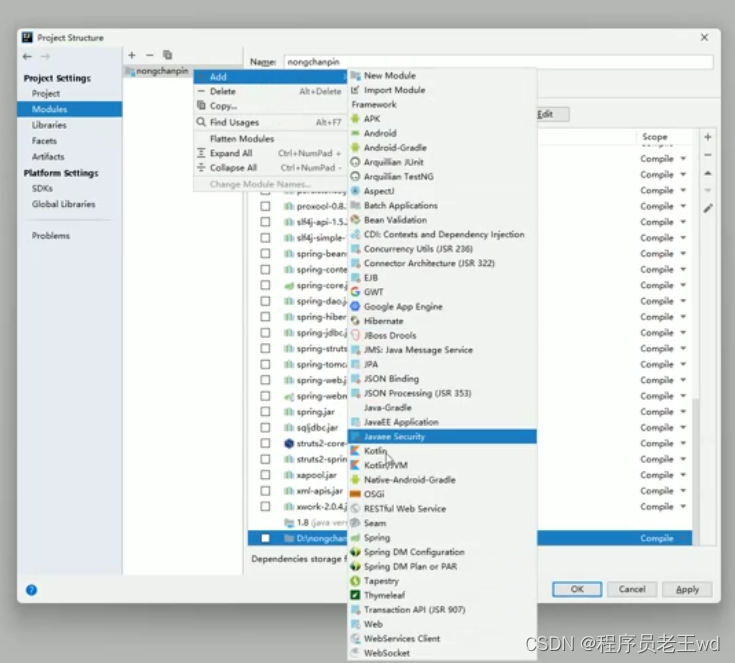Select Arquillian TestNG framework
The height and width of the screenshot is (663, 735).
pyautogui.click(x=442, y=177)
